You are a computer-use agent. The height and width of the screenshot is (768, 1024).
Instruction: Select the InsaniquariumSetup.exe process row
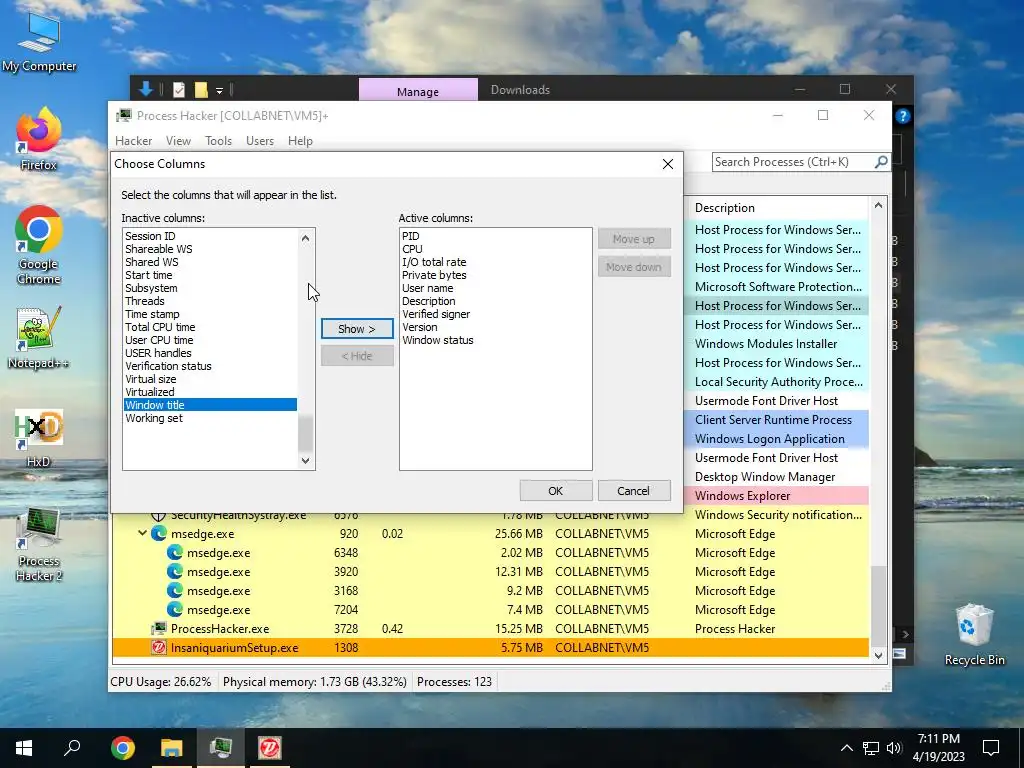490,648
